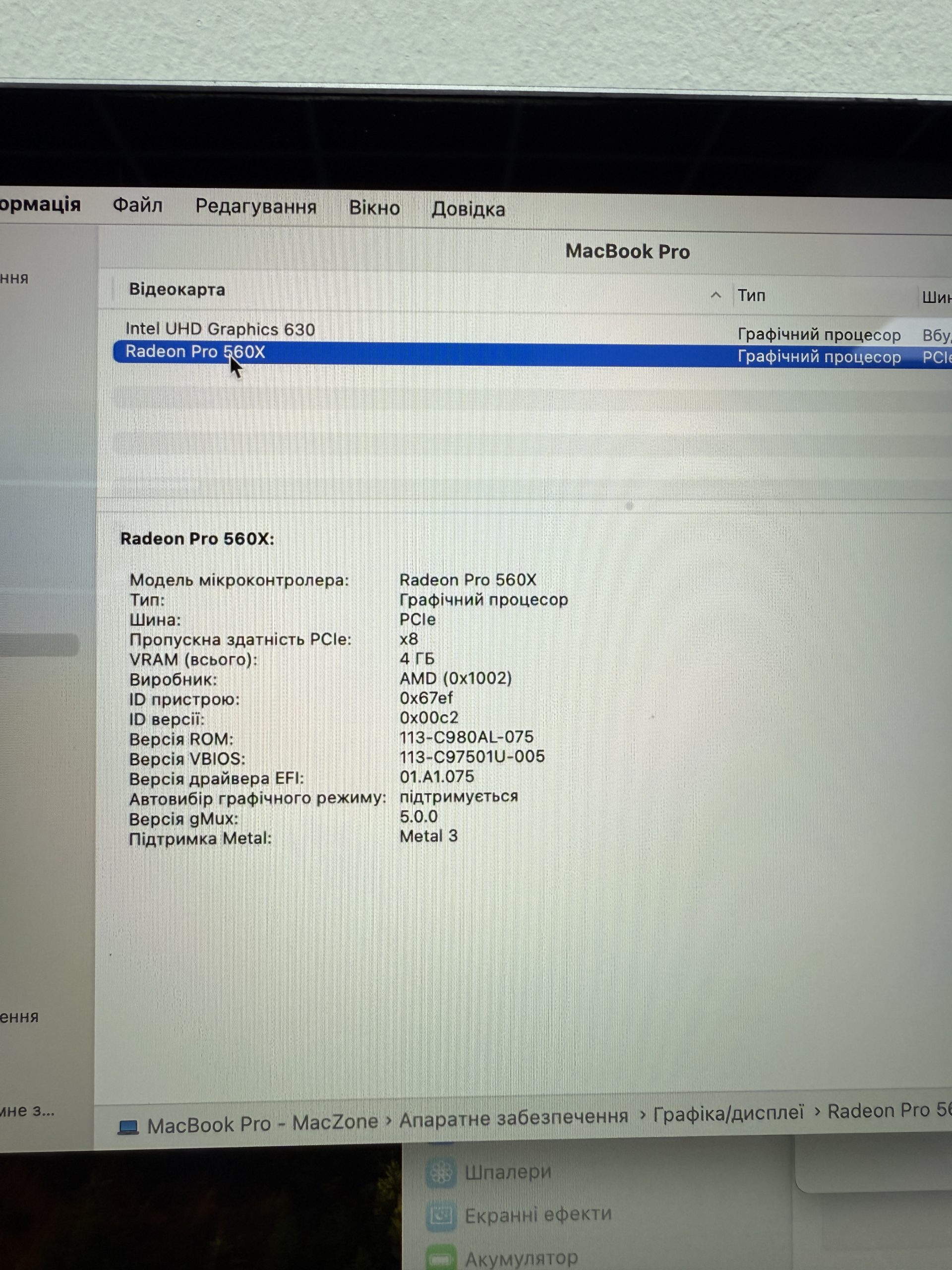Click the Екранні ефекти icon in Settings
Image resolution: width=952 pixels, height=1270 pixels.
tap(441, 1215)
